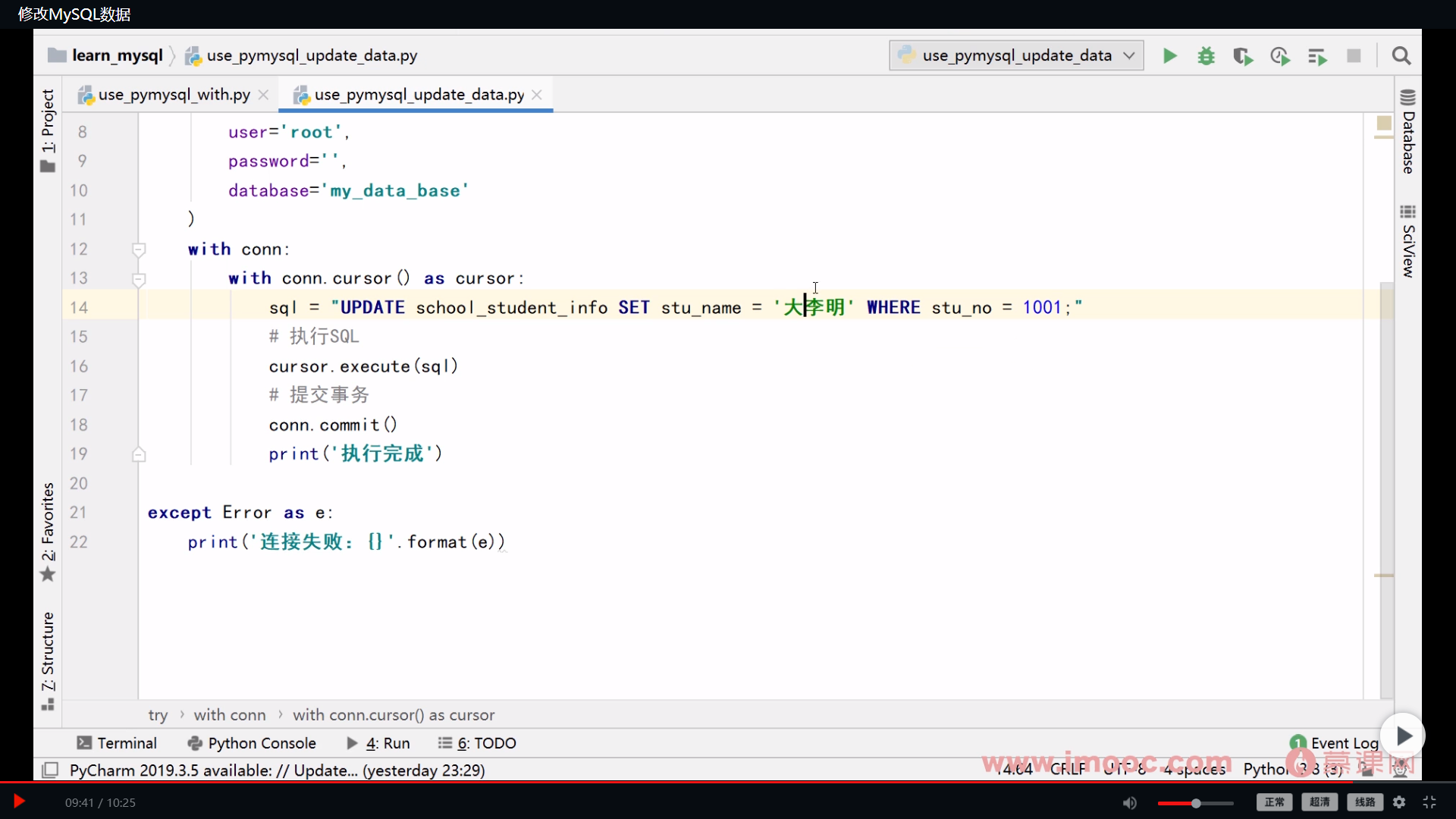The image size is (1456, 819).
Task: Click the except Error as e line
Action: 240,513
